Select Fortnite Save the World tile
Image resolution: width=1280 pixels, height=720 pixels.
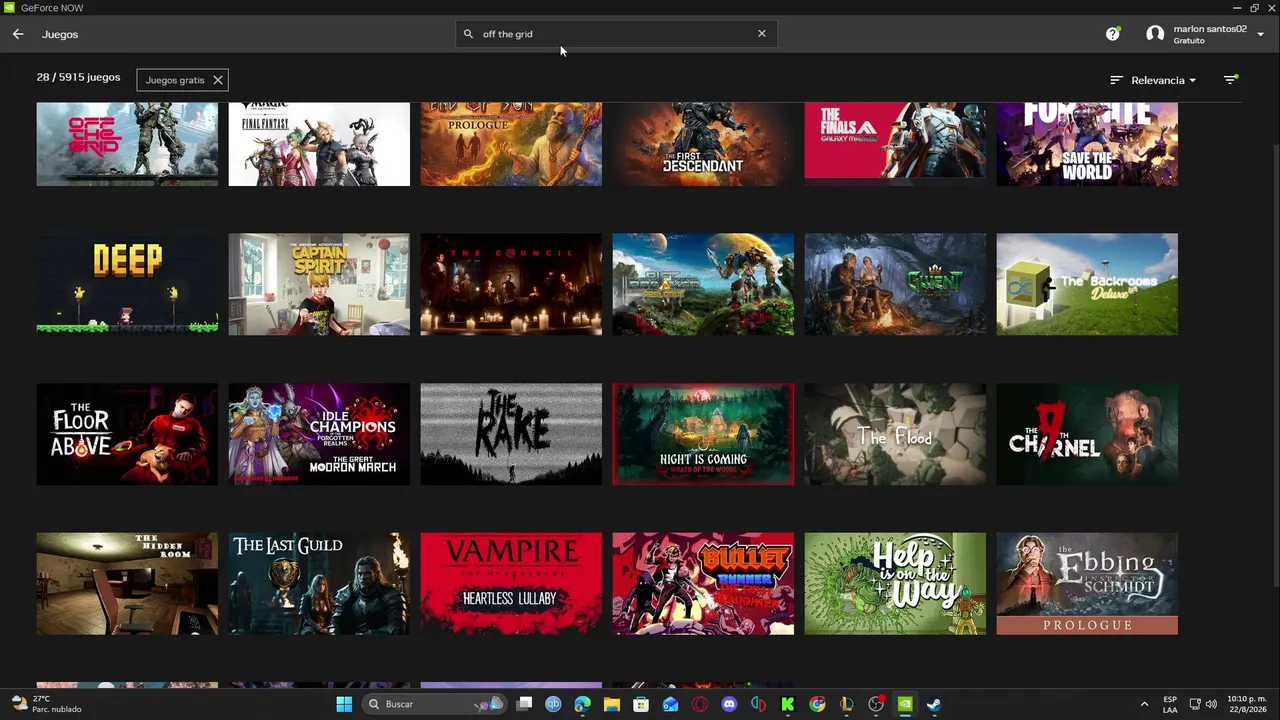click(1087, 144)
